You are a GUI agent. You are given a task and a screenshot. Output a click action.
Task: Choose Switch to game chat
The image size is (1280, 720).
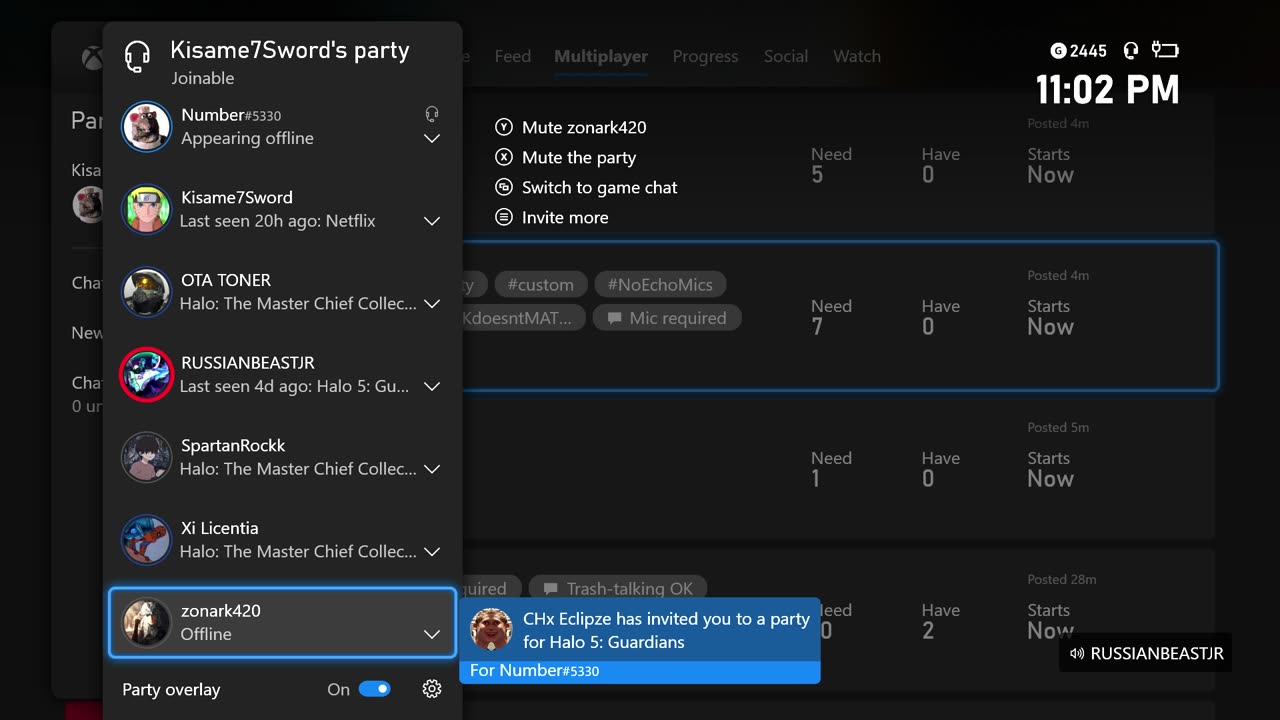(586, 187)
